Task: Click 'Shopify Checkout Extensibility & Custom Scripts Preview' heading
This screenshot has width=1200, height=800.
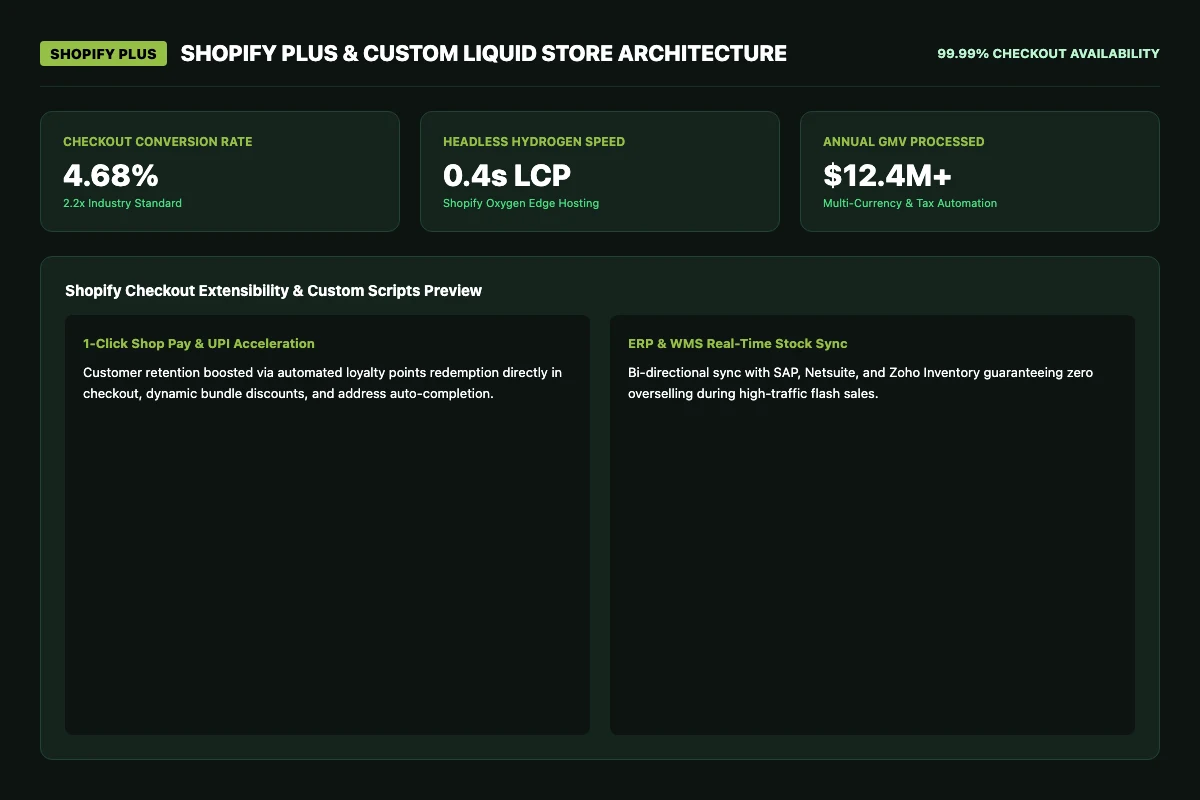Action: 273,291
